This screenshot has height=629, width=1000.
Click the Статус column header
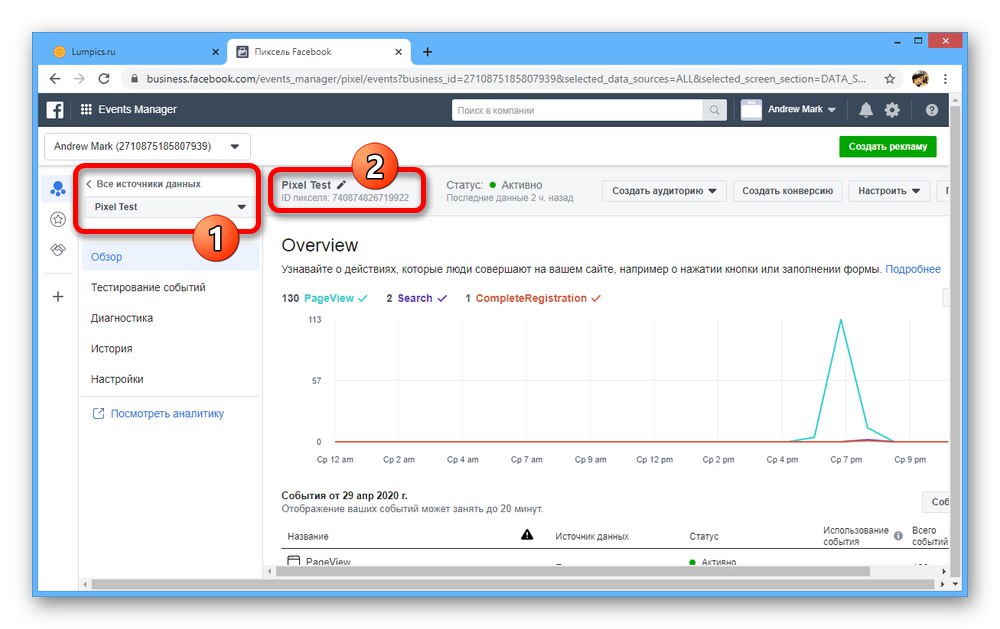tap(703, 536)
